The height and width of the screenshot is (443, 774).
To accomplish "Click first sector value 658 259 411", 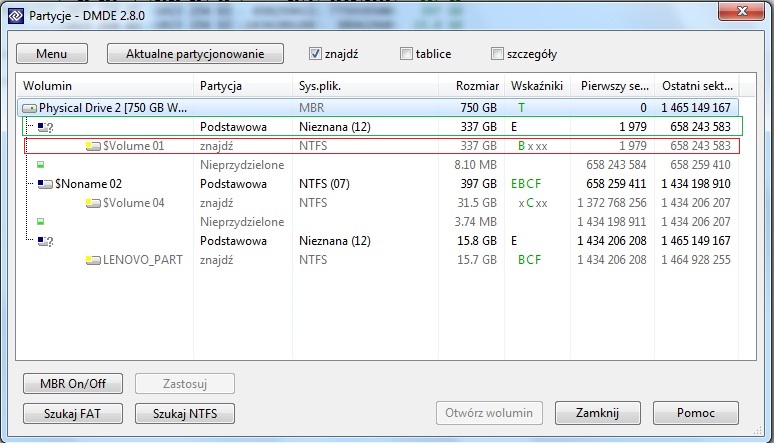I will coord(616,184).
